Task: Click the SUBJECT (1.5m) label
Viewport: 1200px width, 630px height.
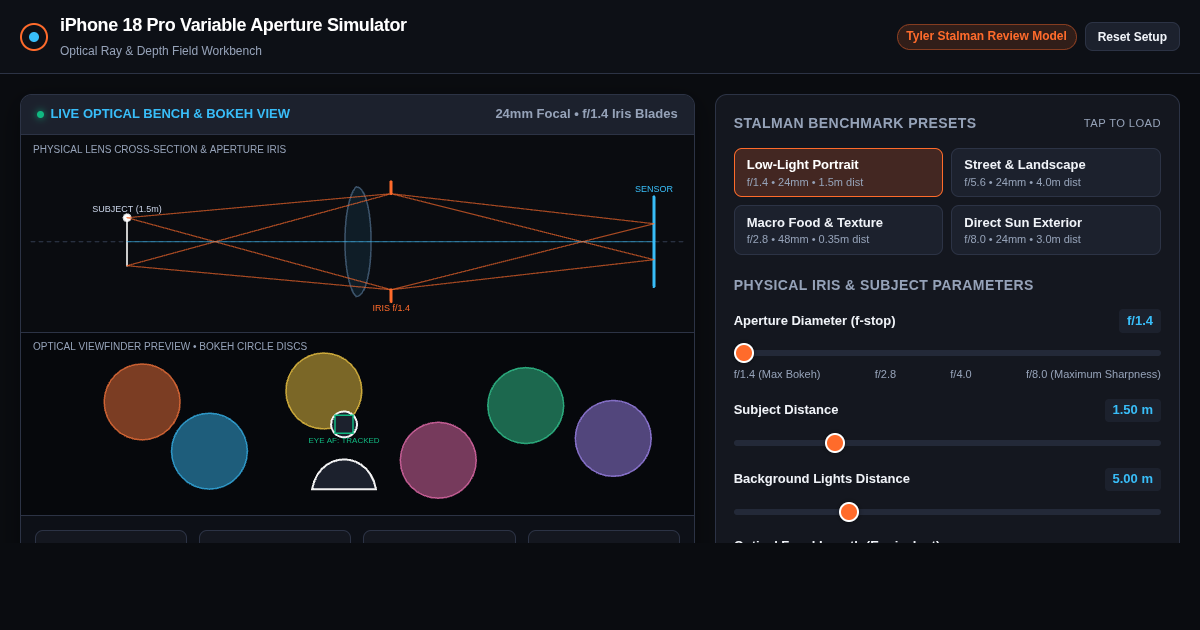Action: point(127,209)
